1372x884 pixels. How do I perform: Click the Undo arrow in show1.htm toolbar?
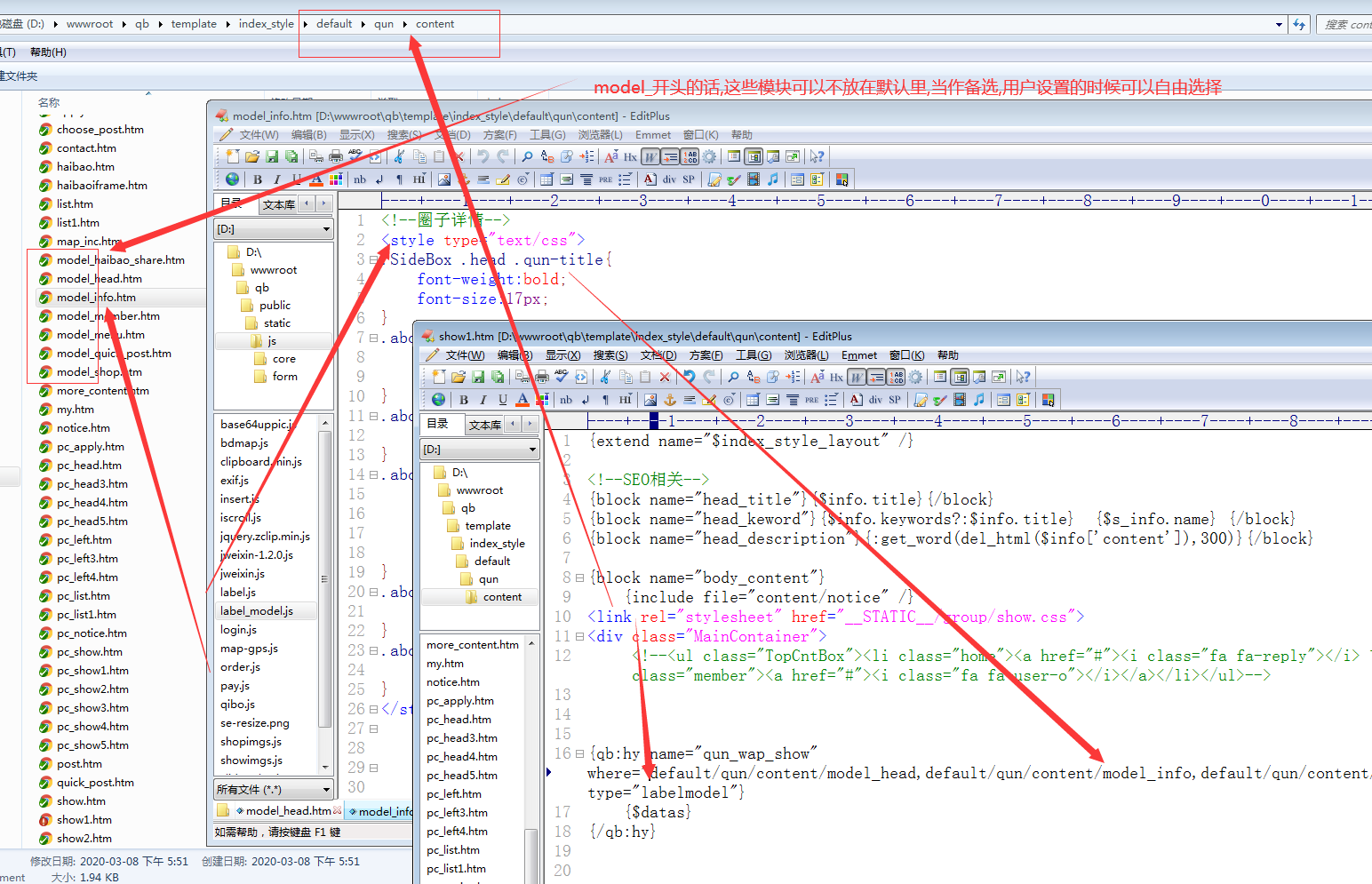click(689, 377)
